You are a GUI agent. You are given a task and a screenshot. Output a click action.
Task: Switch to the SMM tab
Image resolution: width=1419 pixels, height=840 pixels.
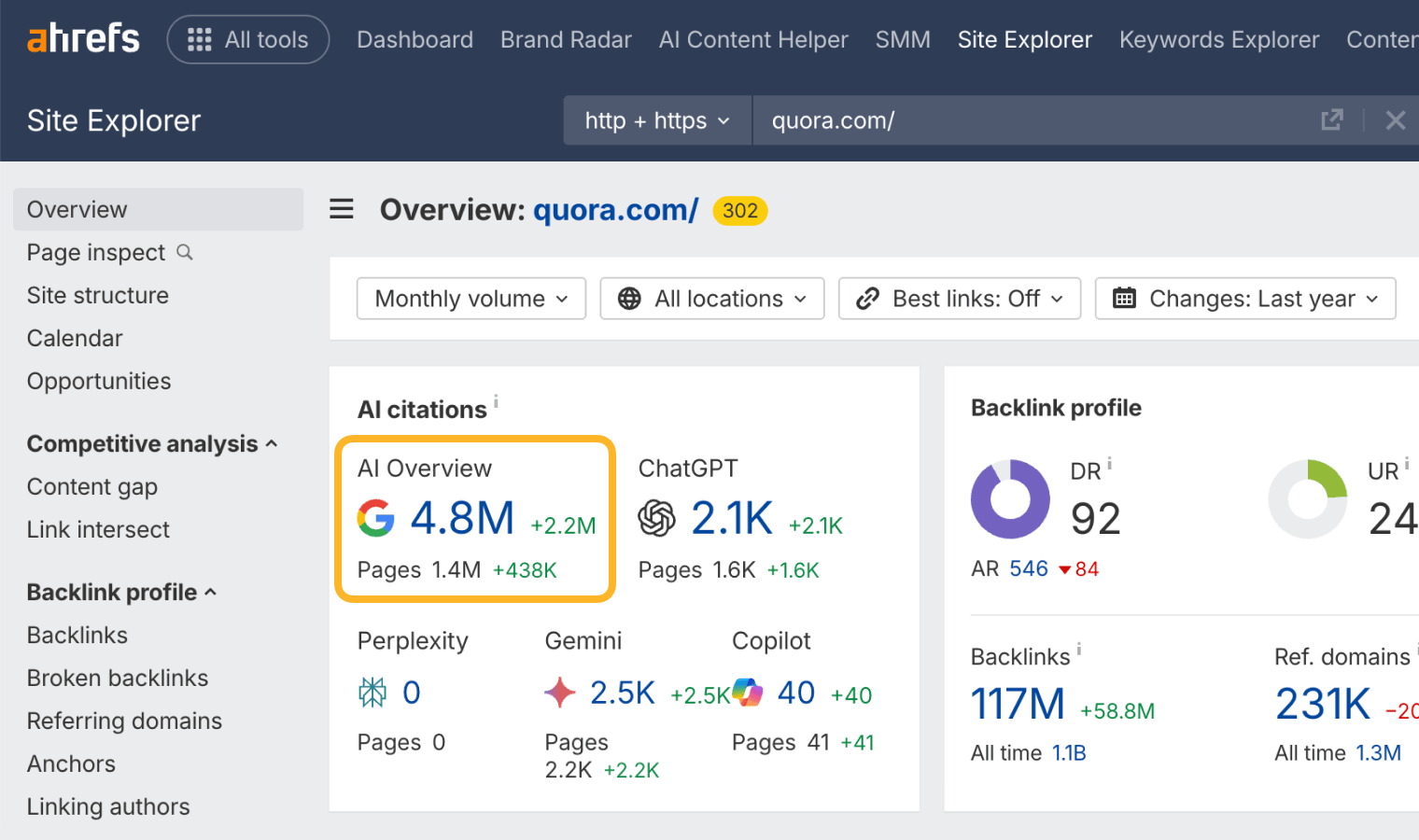click(x=903, y=39)
